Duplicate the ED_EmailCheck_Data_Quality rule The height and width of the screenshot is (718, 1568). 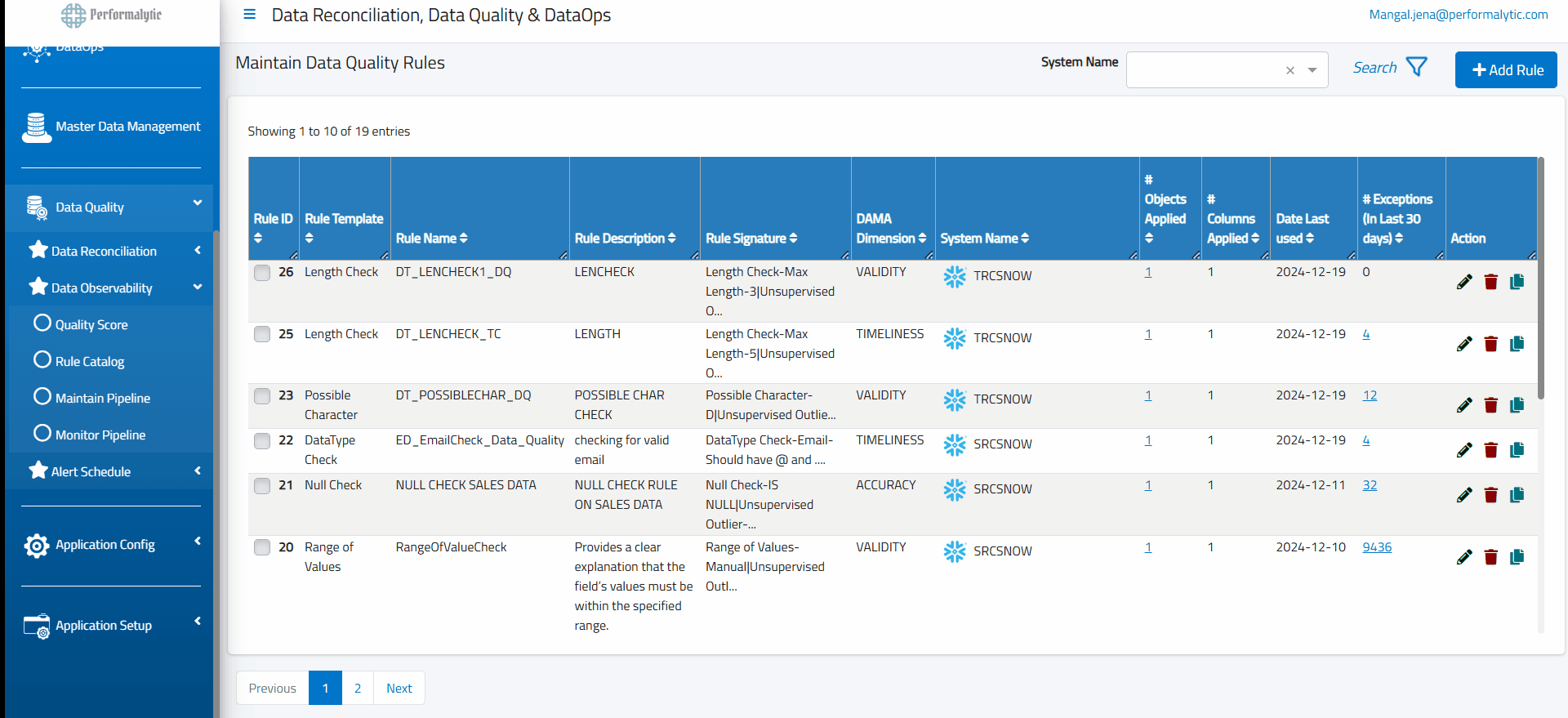pos(1517,450)
